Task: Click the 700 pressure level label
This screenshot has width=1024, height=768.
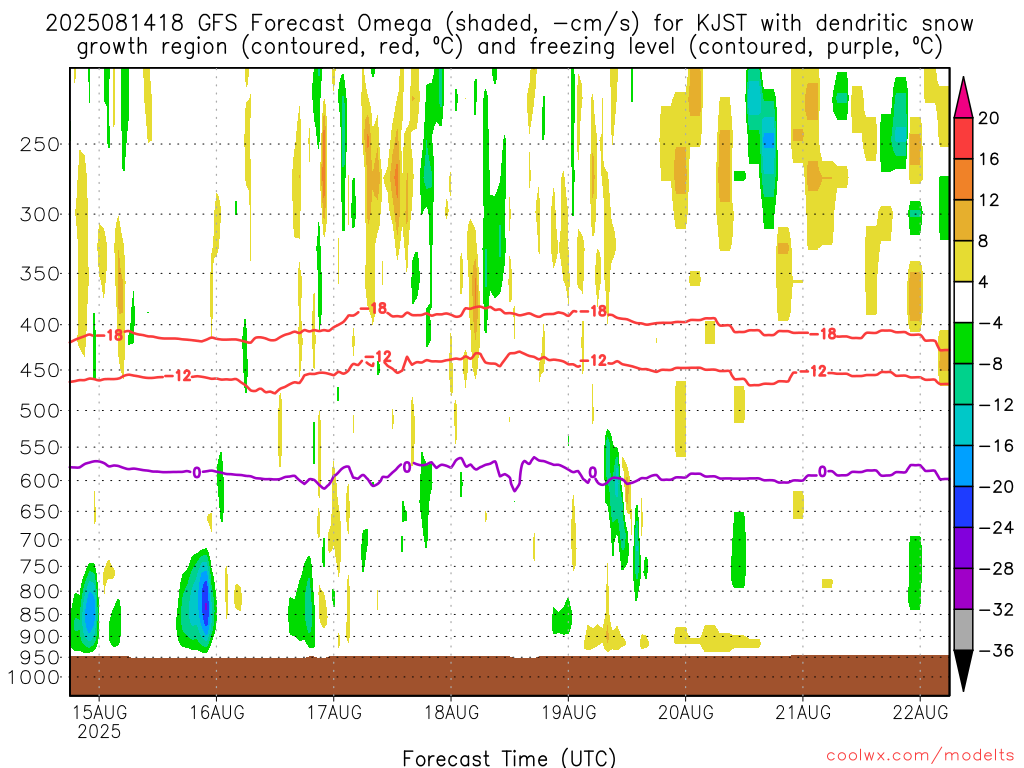Action: click(x=40, y=540)
